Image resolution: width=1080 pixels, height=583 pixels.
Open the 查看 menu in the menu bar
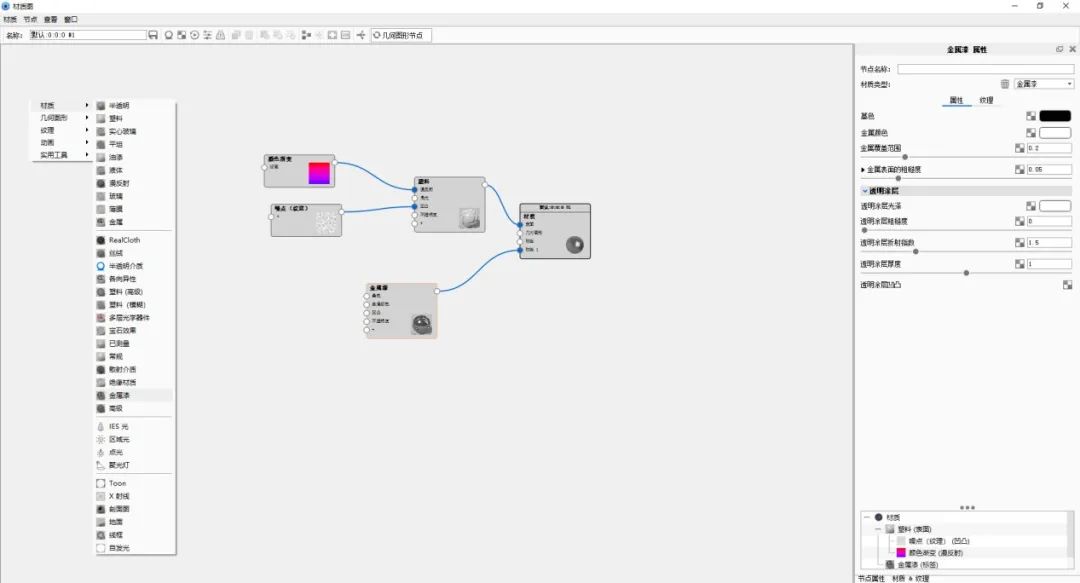pyautogui.click(x=51, y=19)
